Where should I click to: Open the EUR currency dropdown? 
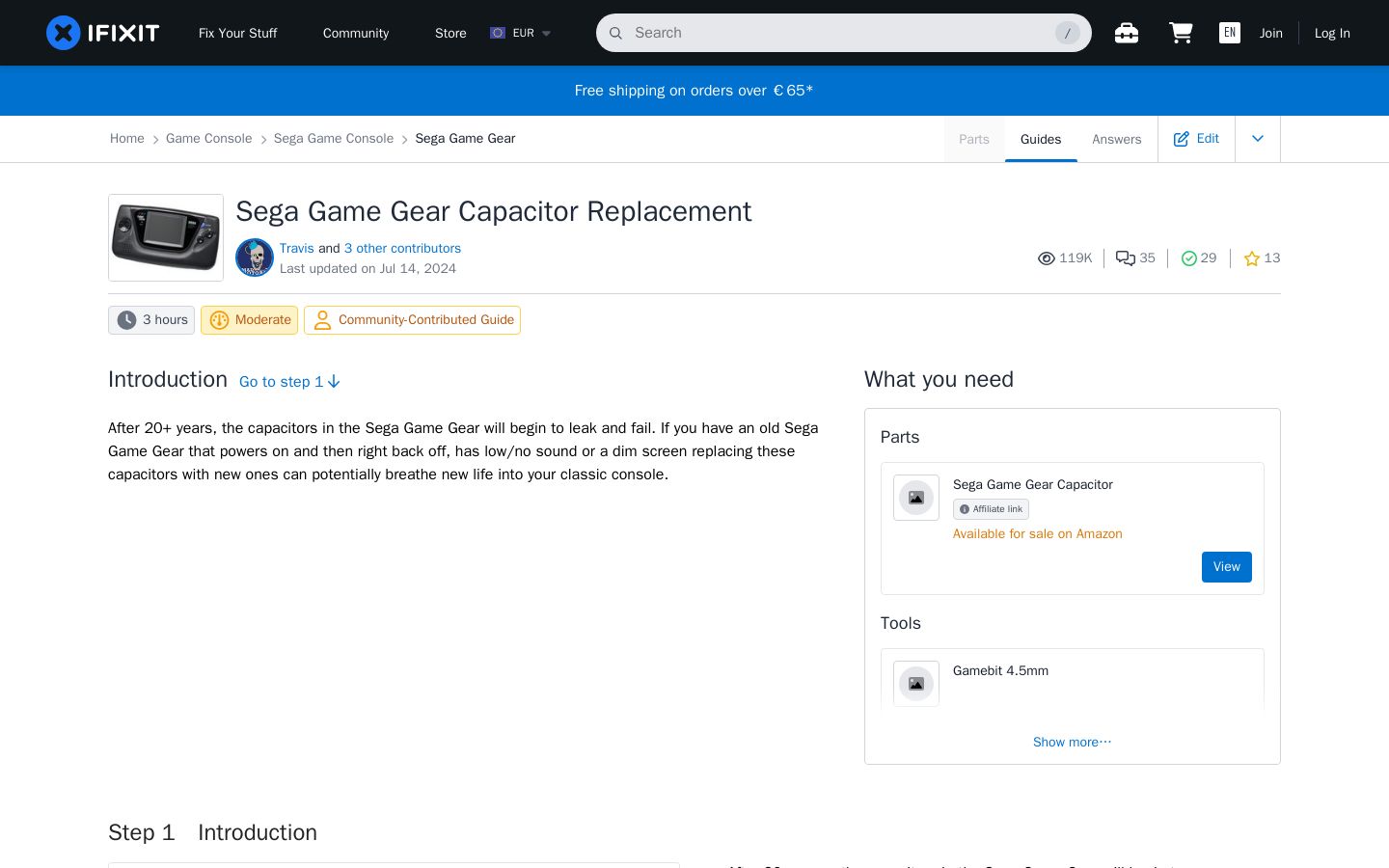521,33
